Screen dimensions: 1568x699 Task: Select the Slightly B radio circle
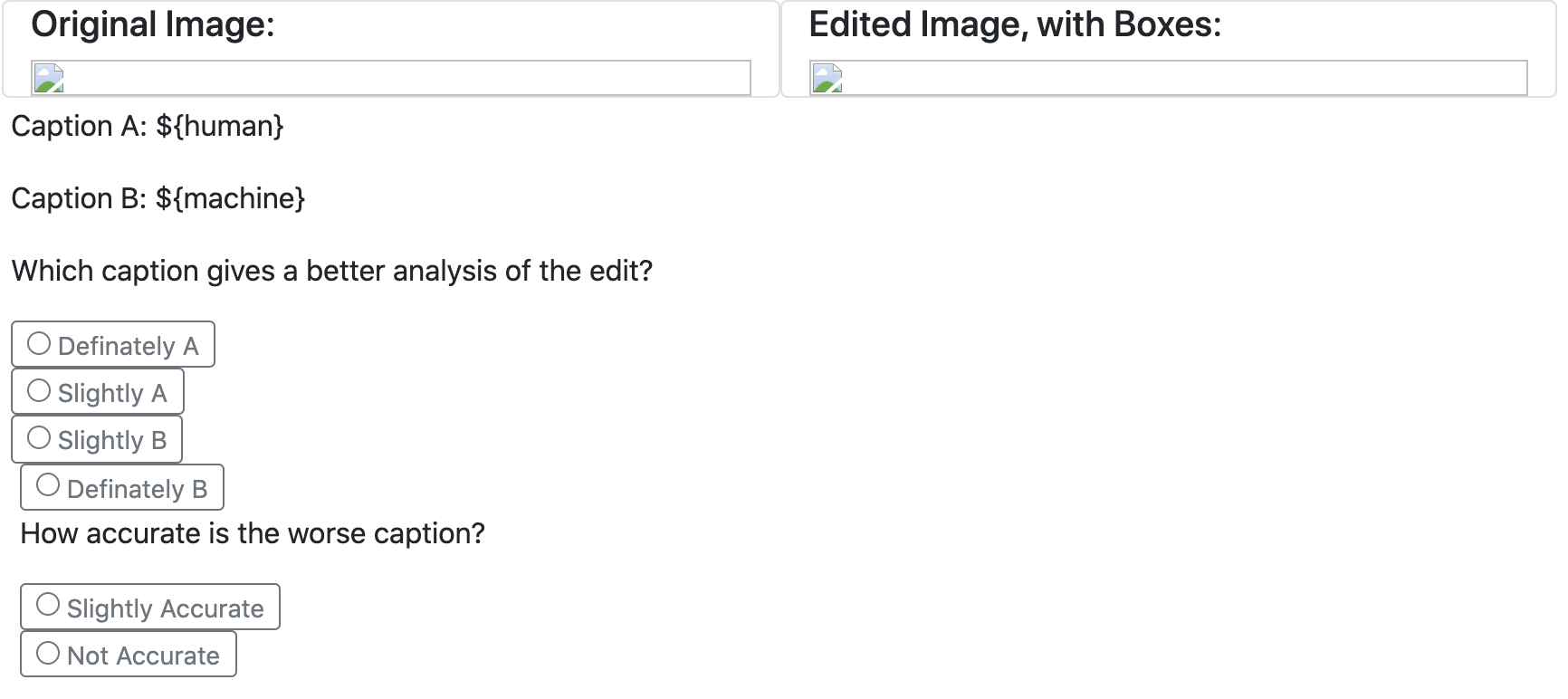[x=39, y=437]
